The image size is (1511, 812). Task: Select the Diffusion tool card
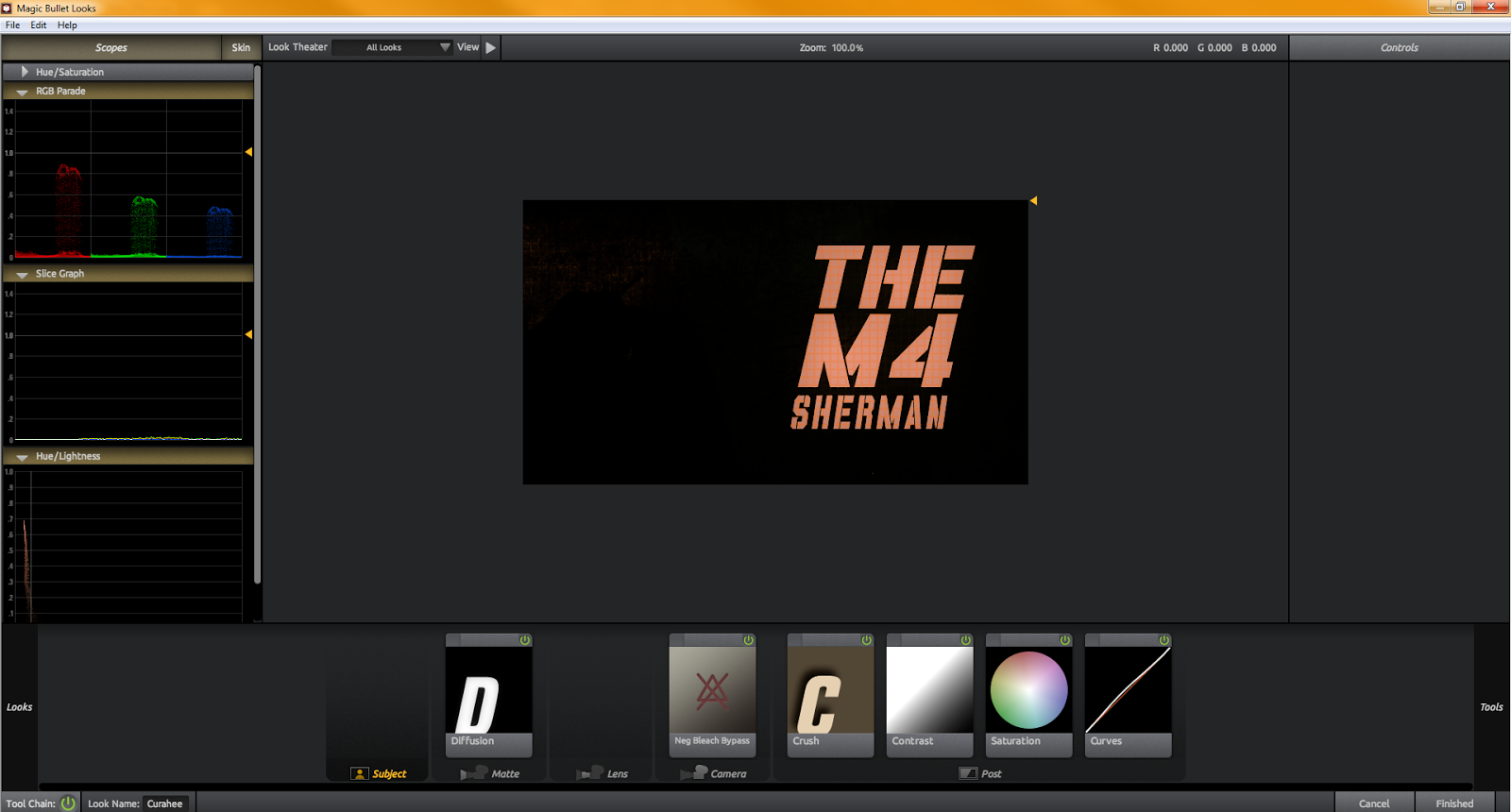click(489, 696)
